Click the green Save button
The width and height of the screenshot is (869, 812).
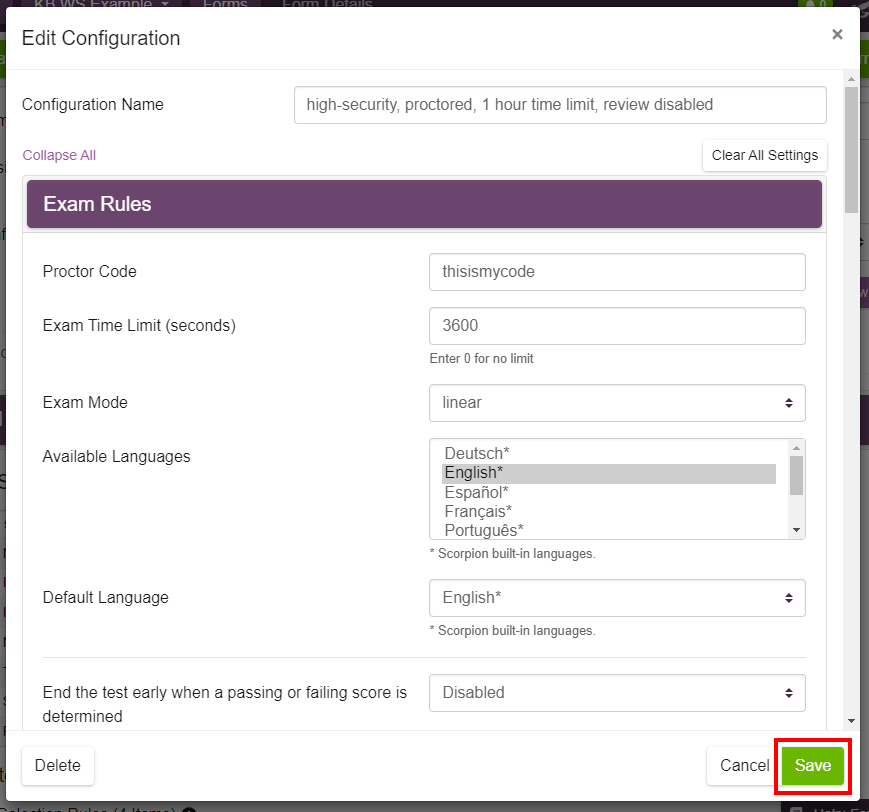coord(812,765)
